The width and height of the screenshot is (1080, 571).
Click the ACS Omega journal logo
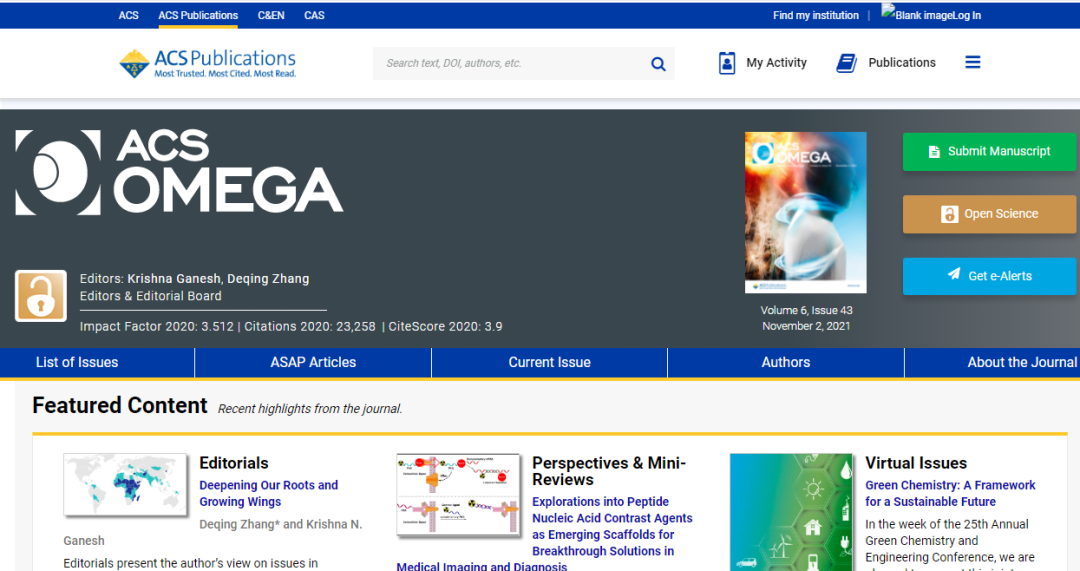pos(179,172)
